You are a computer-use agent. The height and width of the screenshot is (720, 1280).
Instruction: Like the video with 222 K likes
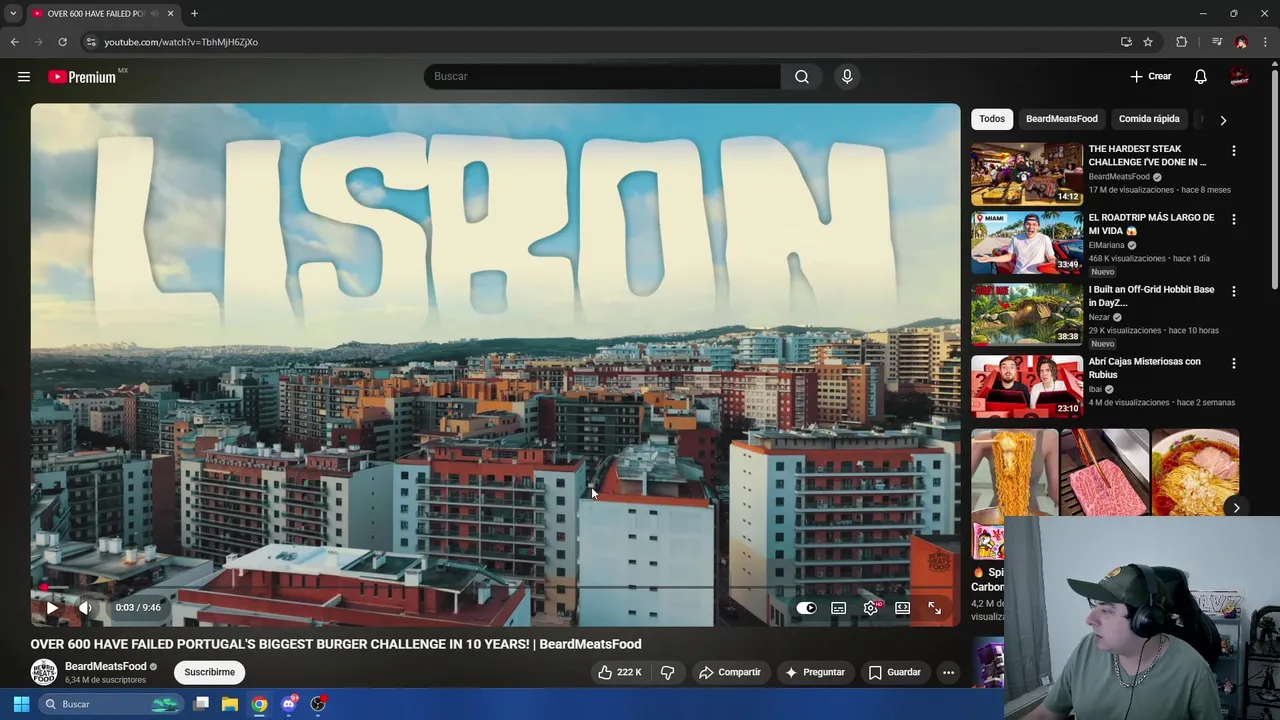(619, 672)
